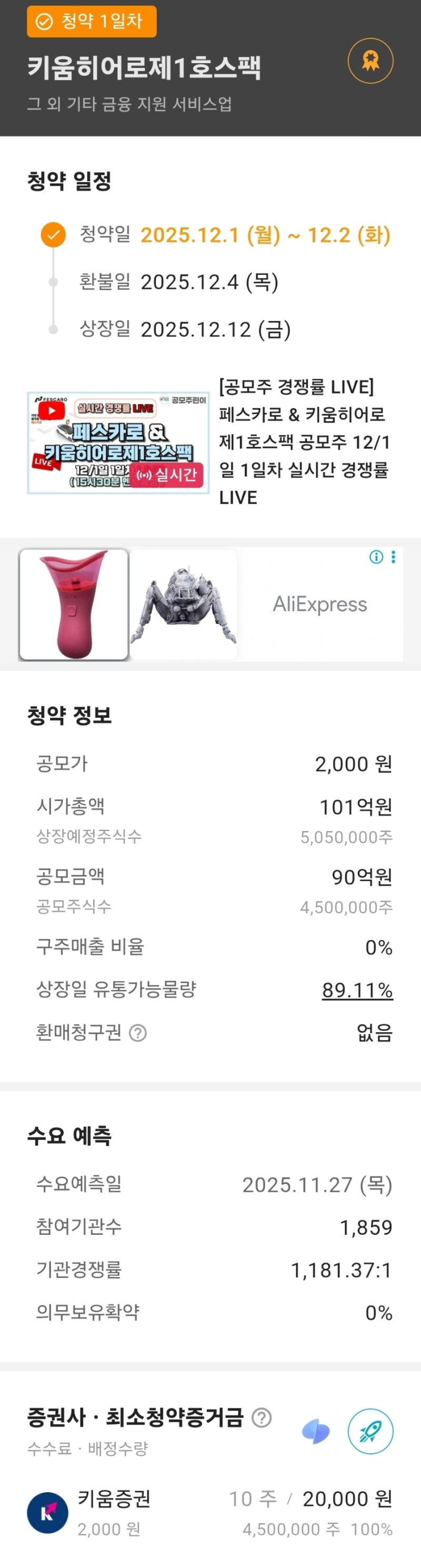Open help for 증권사 최소청약증거금

coord(262,1417)
